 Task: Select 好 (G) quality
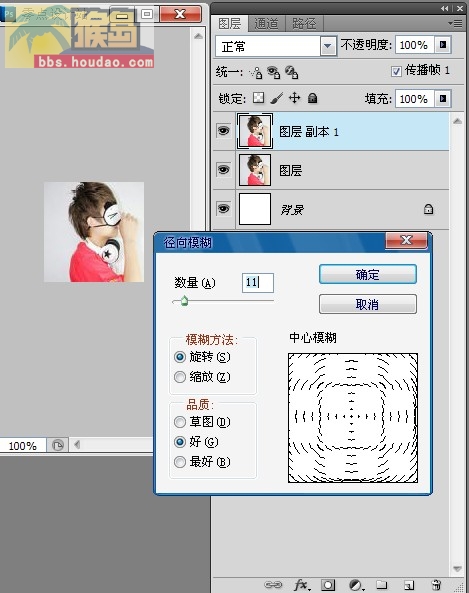(180, 442)
